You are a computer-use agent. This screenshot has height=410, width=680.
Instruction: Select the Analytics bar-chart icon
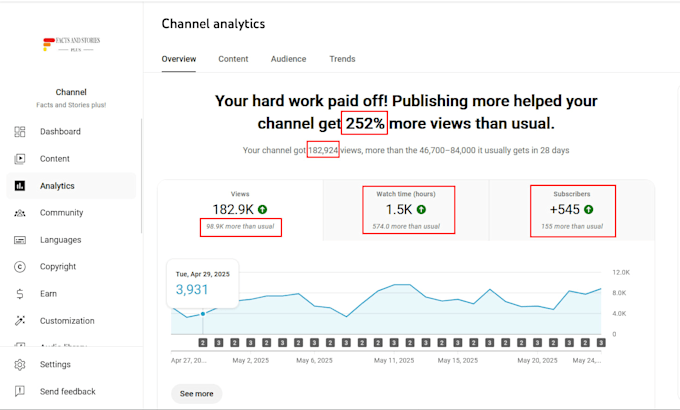click(x=20, y=186)
